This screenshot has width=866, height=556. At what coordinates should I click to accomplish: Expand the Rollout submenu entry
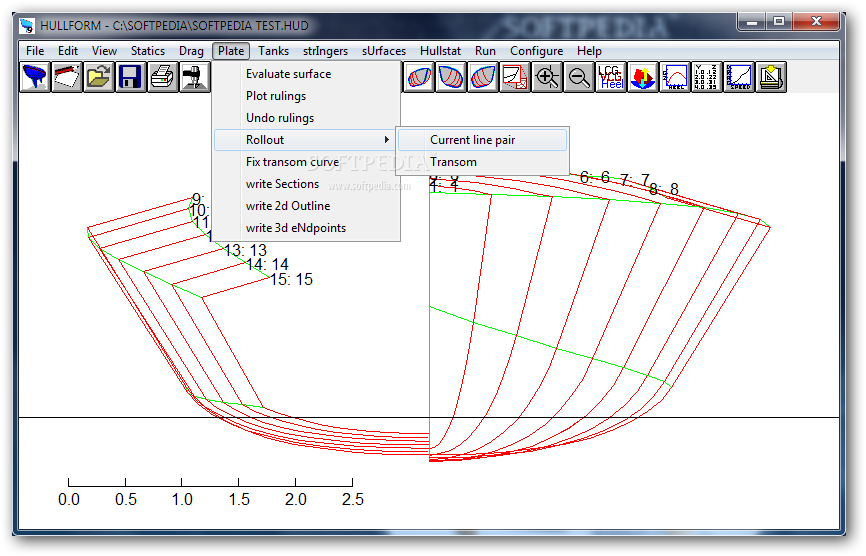click(307, 140)
